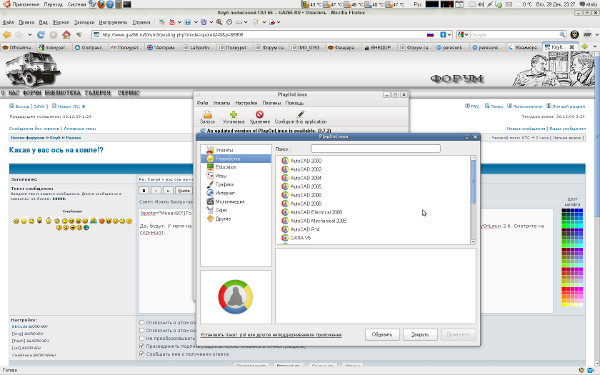Select the Утилиты category in install dialog
Image resolution: width=600 pixels, height=375 pixels.
236,150
